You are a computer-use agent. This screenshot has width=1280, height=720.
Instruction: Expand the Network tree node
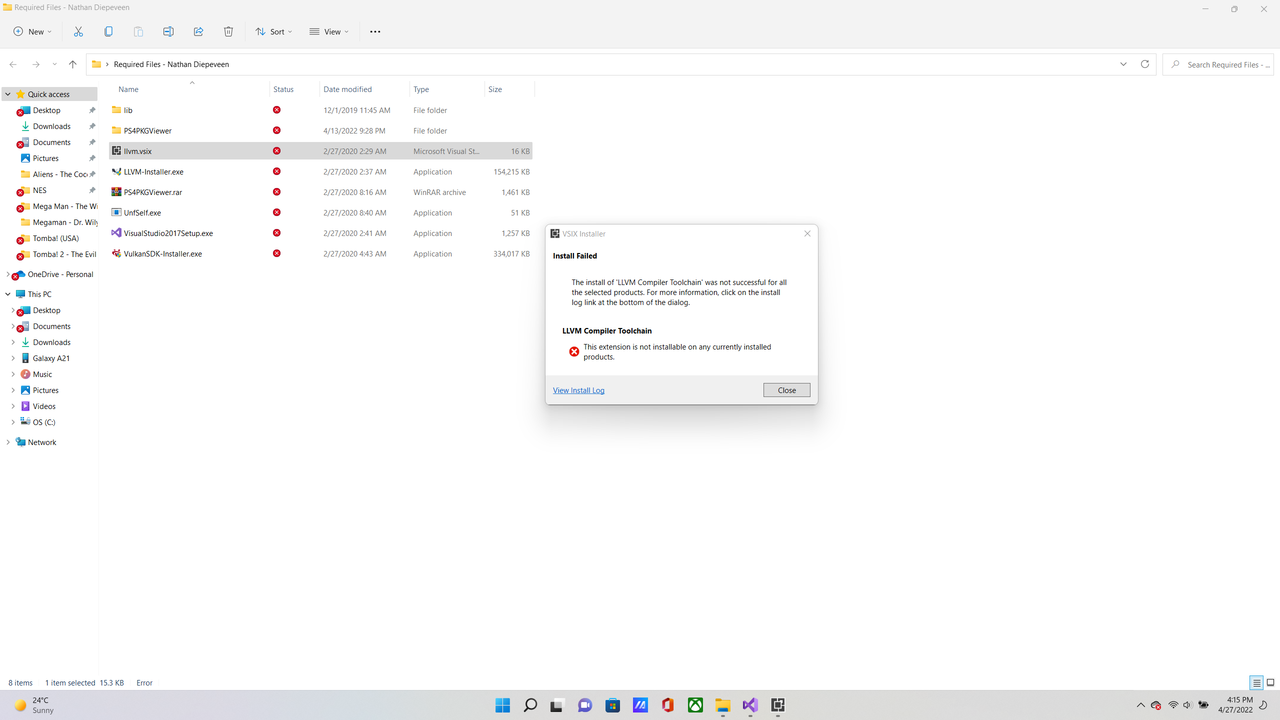8,442
